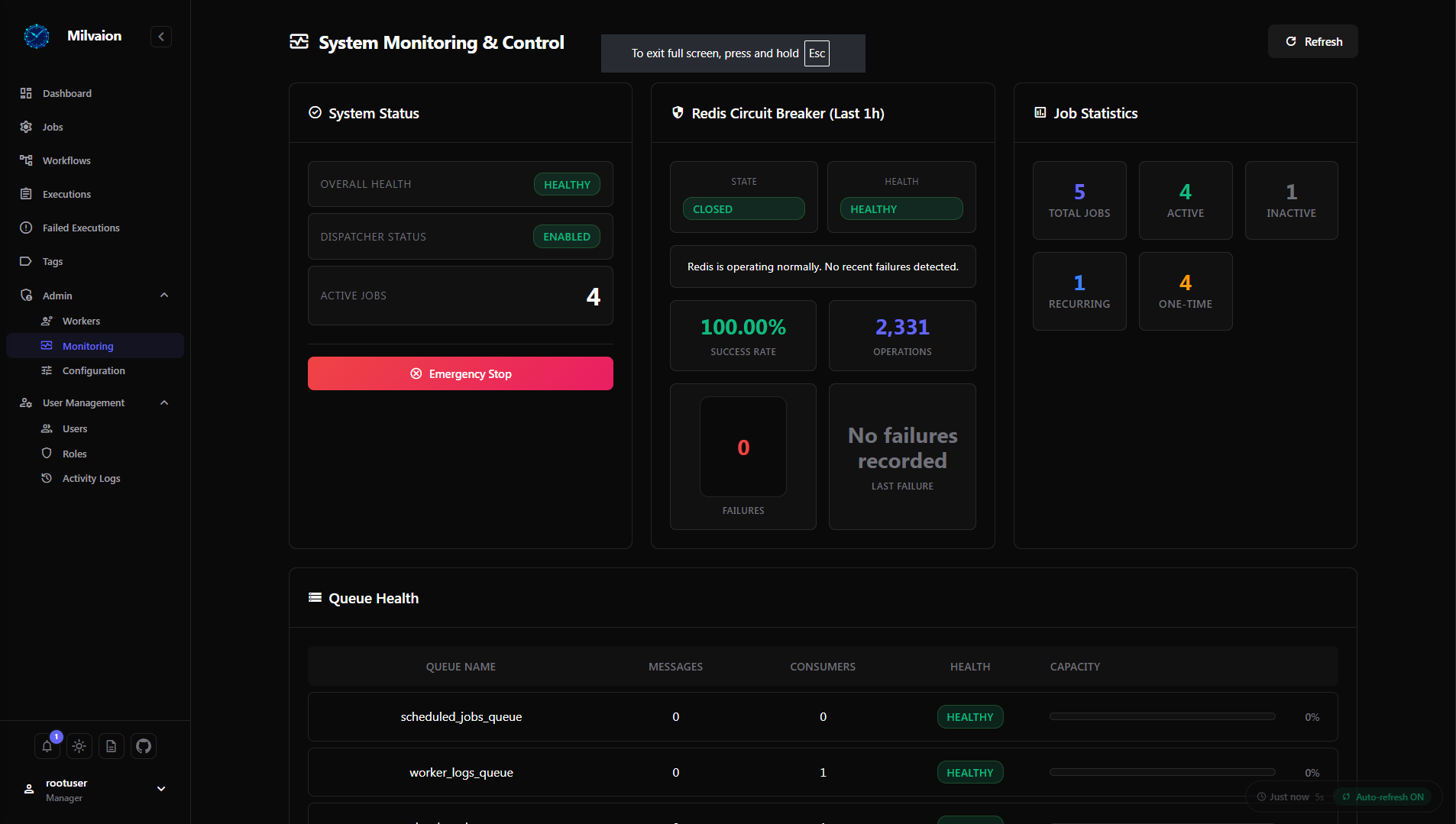1456x824 pixels.
Task: Click the Dashboard icon in sidebar
Action: pos(26,93)
